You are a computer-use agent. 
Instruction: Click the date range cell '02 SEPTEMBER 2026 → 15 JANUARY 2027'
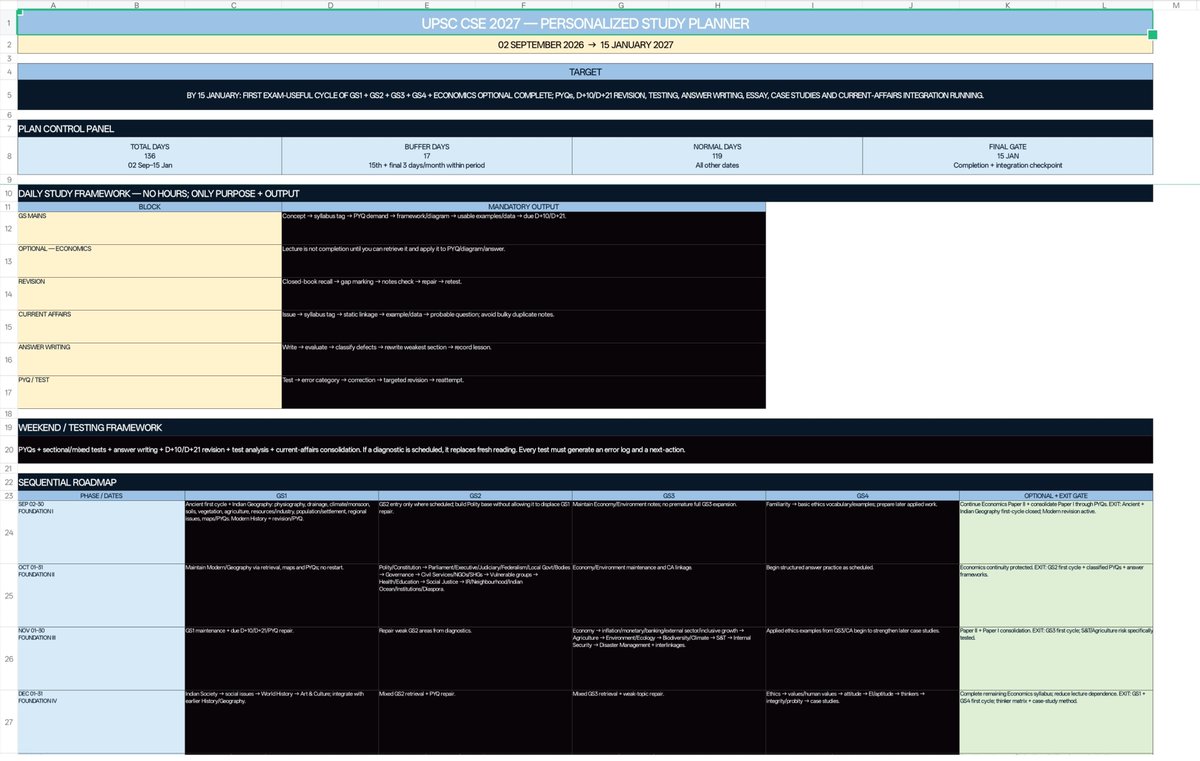click(585, 45)
